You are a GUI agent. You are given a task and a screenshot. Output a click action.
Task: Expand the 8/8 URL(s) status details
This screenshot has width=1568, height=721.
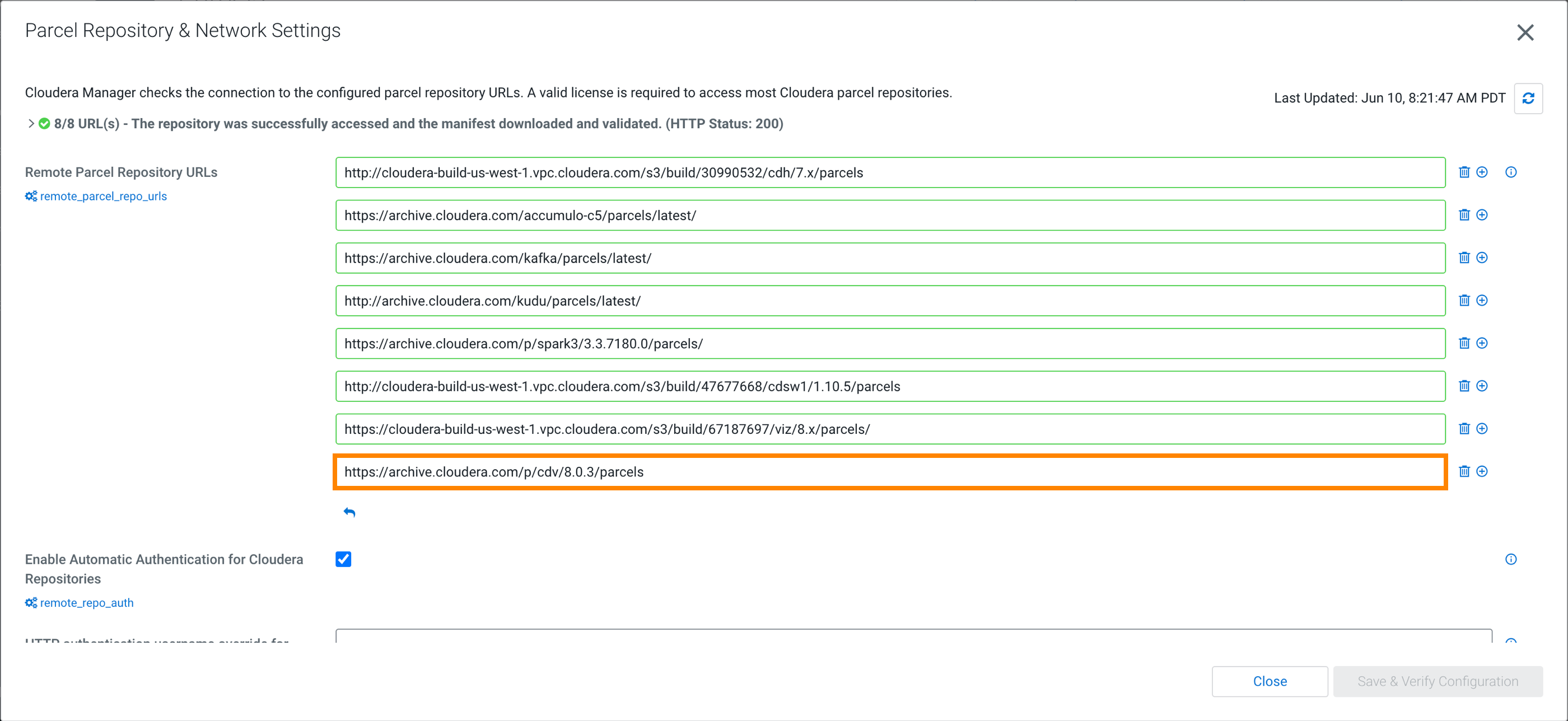(31, 124)
